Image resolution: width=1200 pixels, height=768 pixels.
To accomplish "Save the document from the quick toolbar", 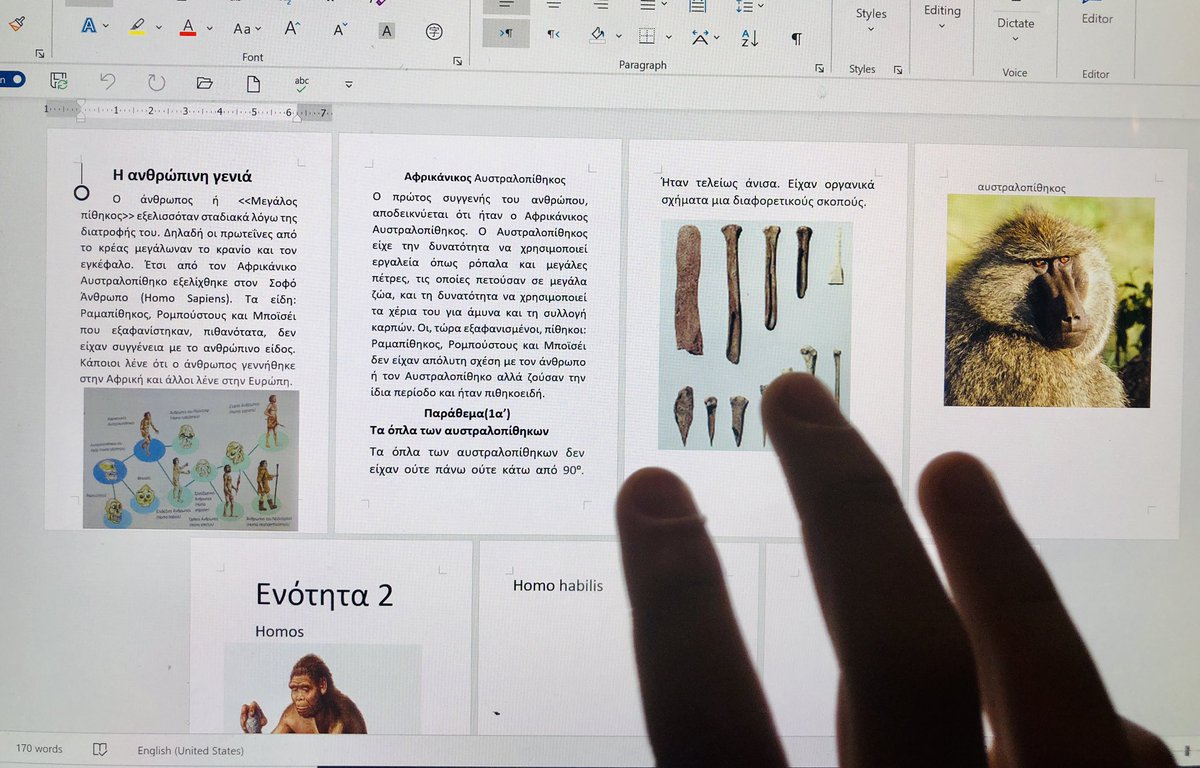I will [59, 81].
